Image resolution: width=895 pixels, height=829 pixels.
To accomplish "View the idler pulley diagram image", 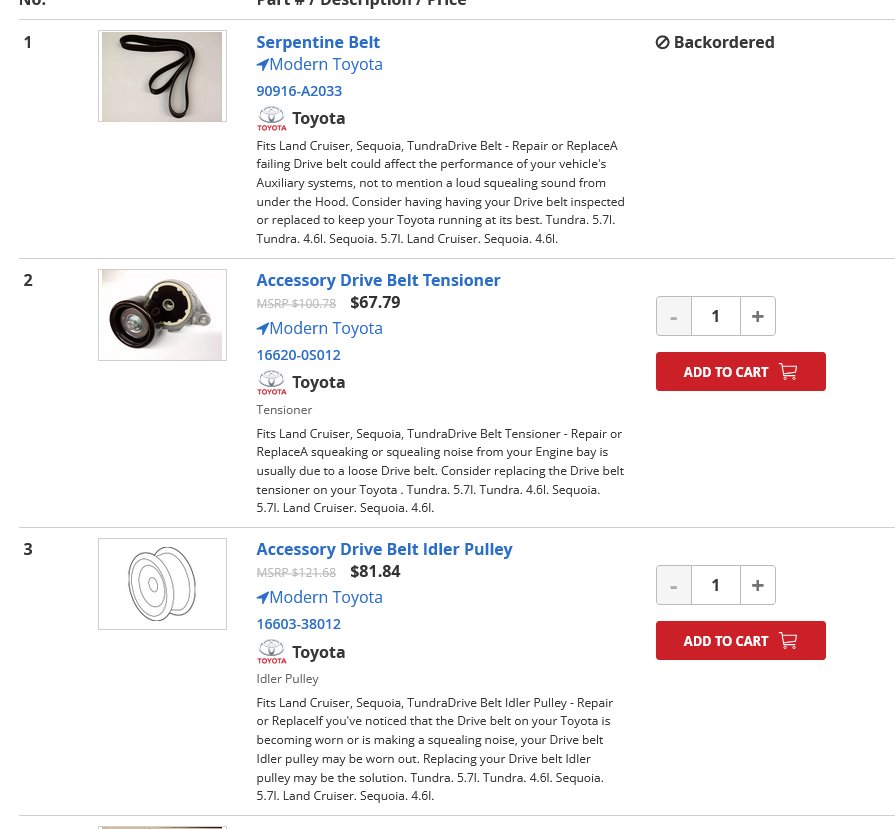I will [x=162, y=584].
